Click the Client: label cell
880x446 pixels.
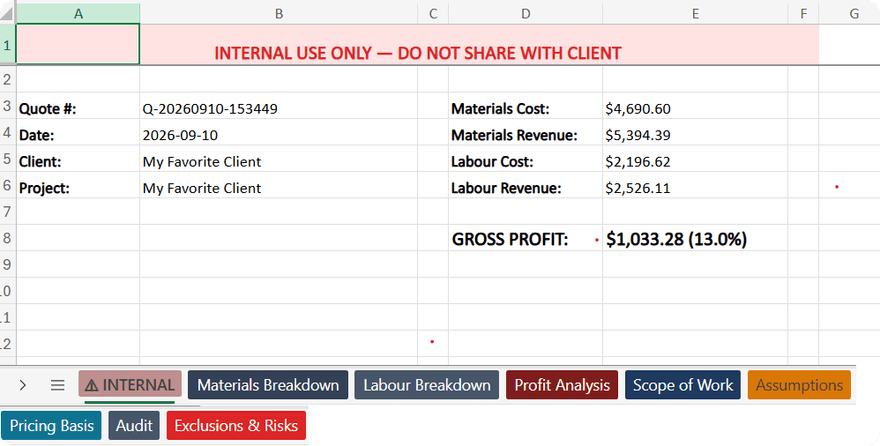coord(78,159)
